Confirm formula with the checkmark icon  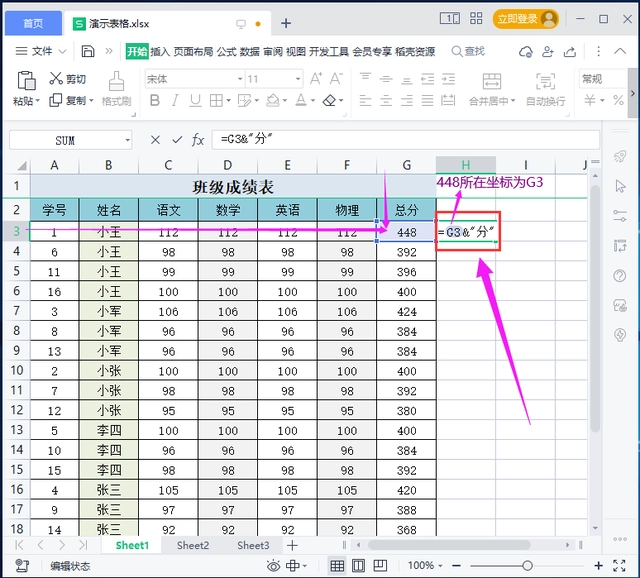[x=177, y=140]
